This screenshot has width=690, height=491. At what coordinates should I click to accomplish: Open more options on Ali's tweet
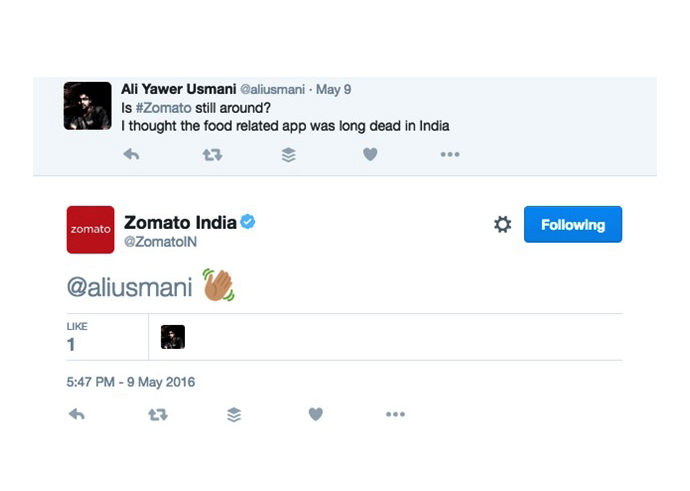[450, 155]
